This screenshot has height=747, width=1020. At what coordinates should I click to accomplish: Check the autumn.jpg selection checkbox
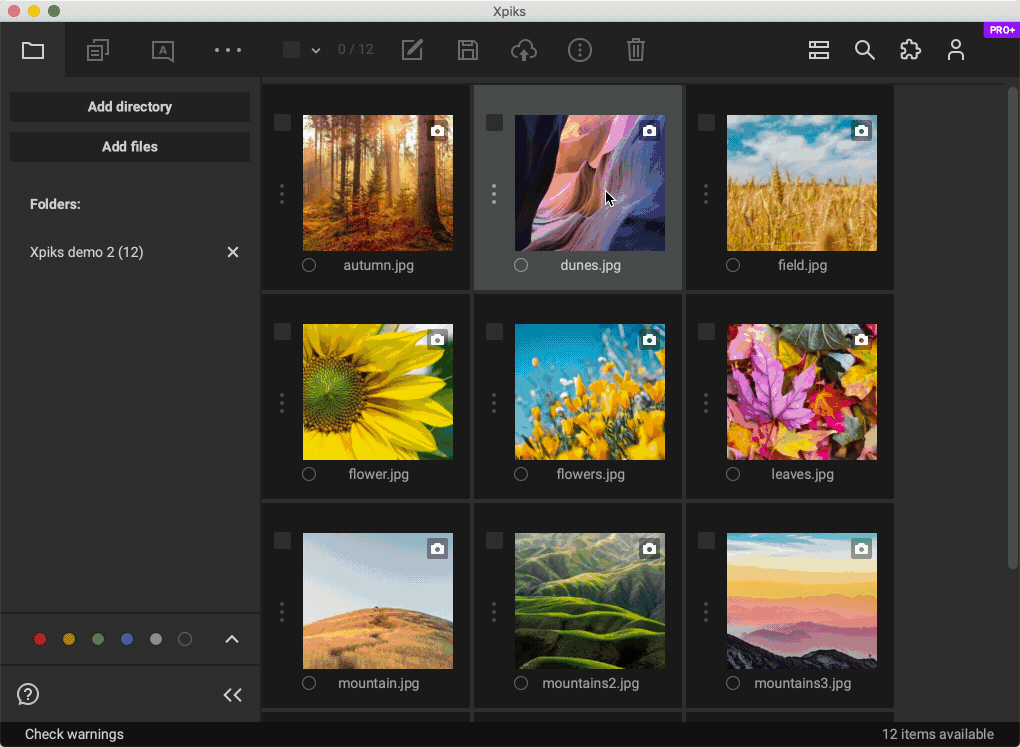[x=283, y=122]
